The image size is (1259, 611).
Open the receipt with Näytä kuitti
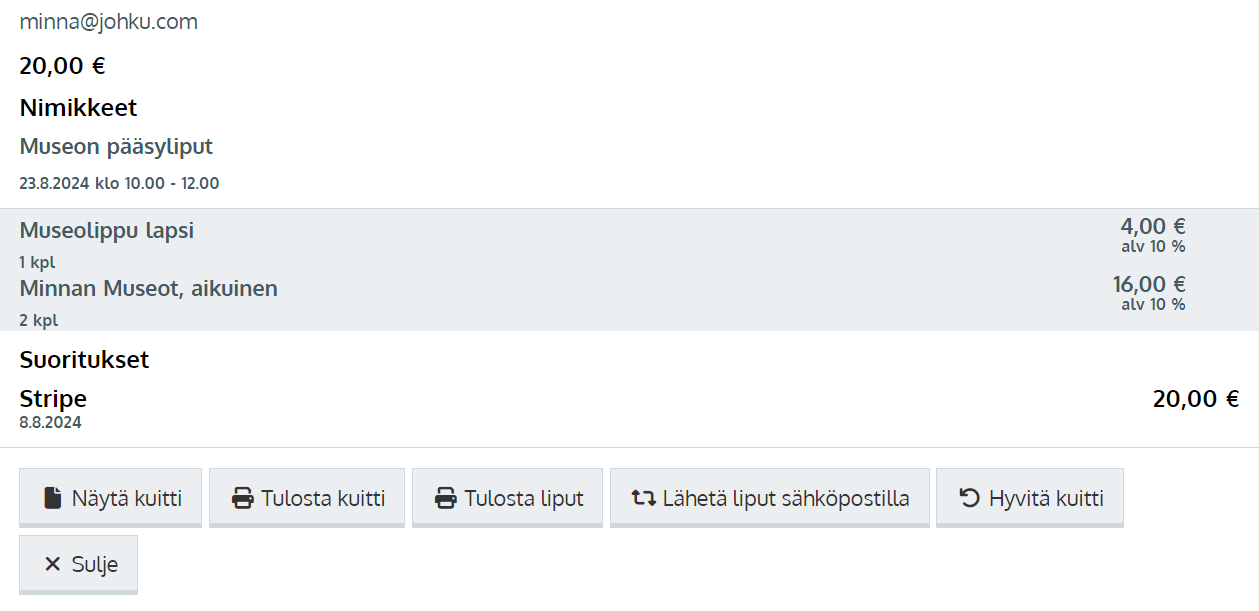tap(110, 497)
